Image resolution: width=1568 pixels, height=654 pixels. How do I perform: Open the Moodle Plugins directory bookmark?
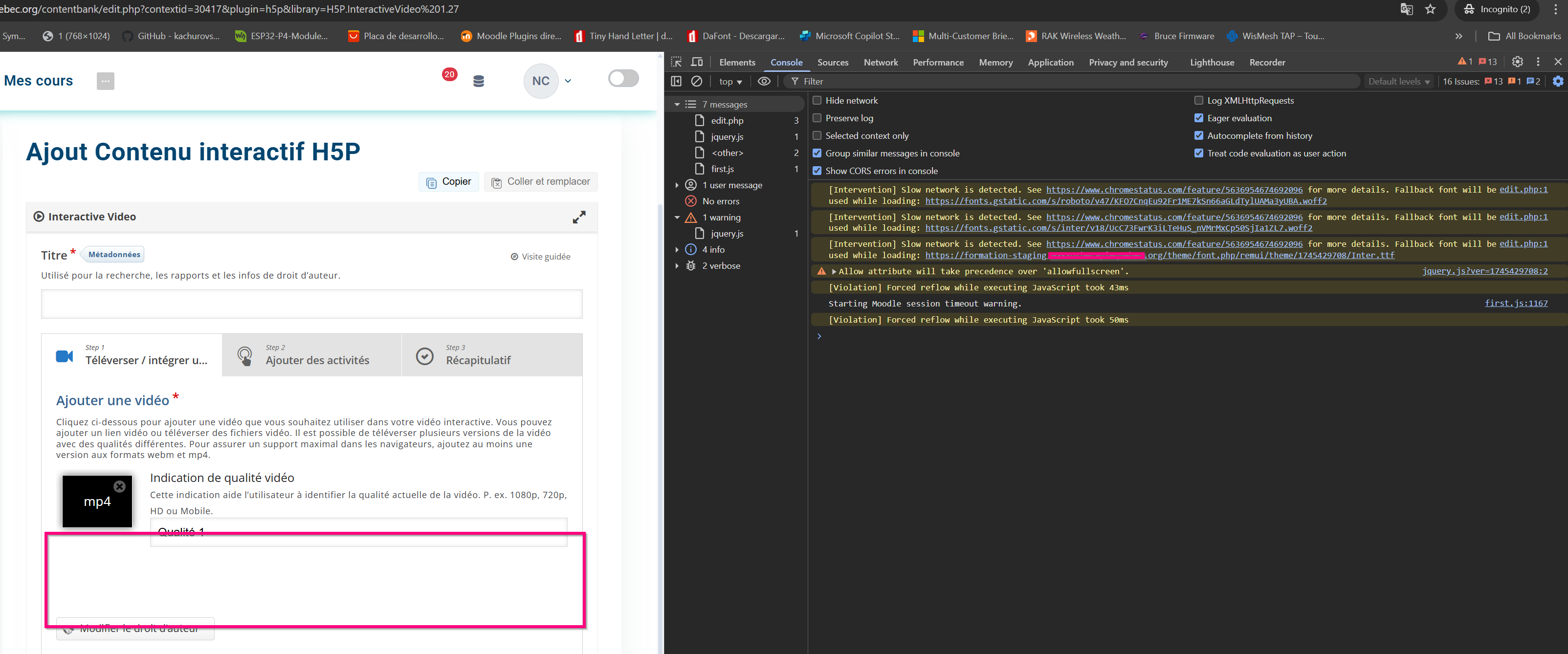[x=511, y=36]
